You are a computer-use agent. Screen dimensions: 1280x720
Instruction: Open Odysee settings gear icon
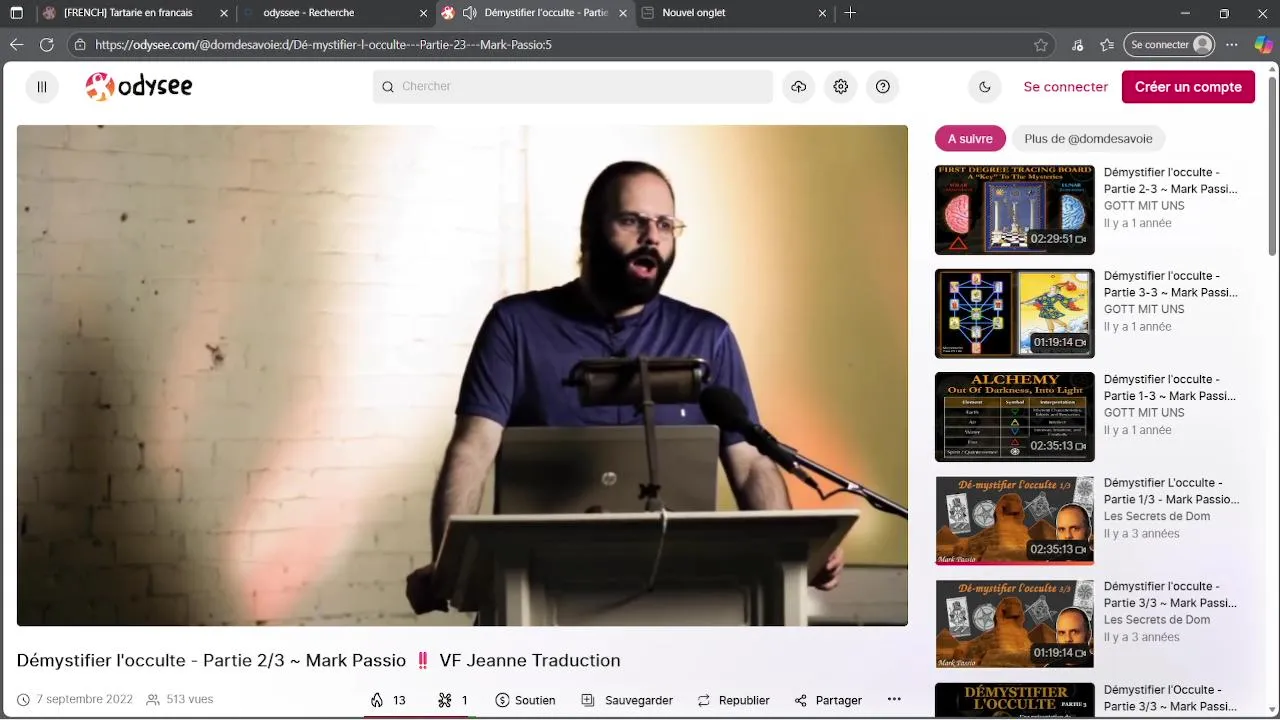841,87
